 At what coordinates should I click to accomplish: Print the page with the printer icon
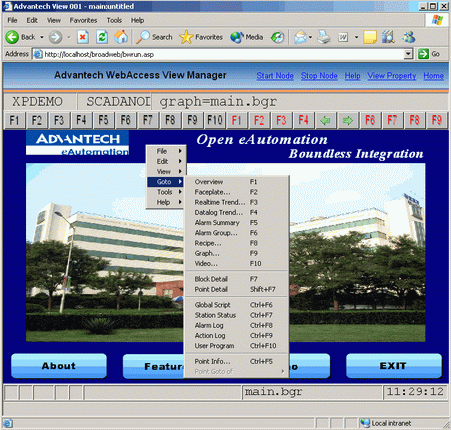click(323, 37)
